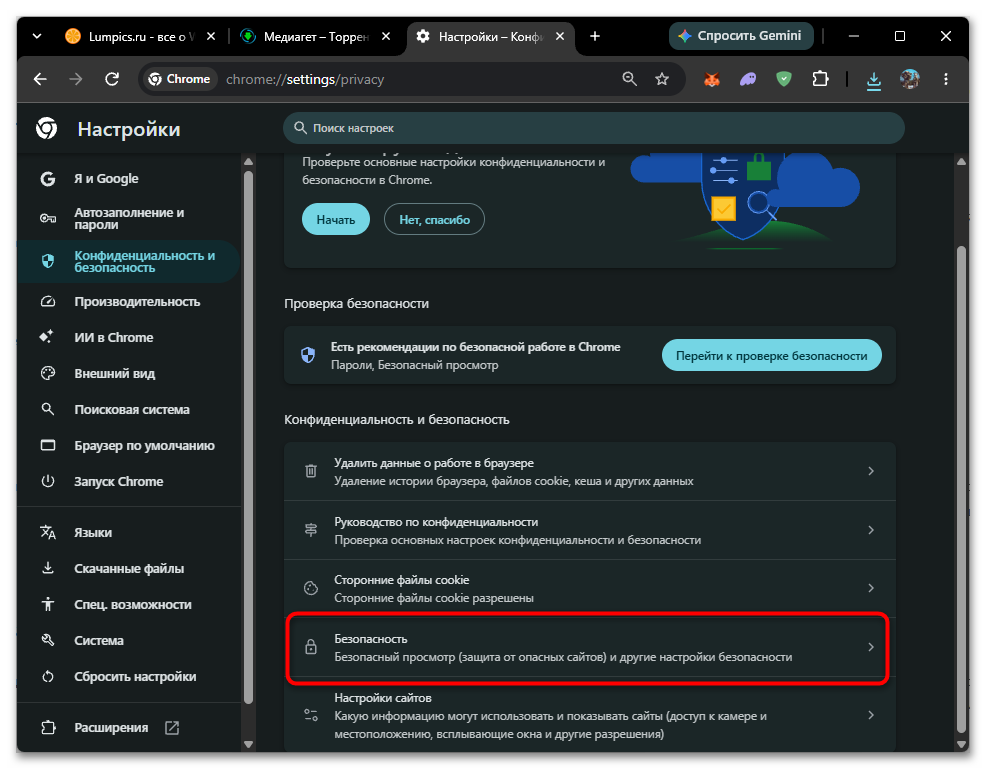This screenshot has height=769, width=986.
Task: Expand Сторонние файлы cookie row
Action: [590, 589]
